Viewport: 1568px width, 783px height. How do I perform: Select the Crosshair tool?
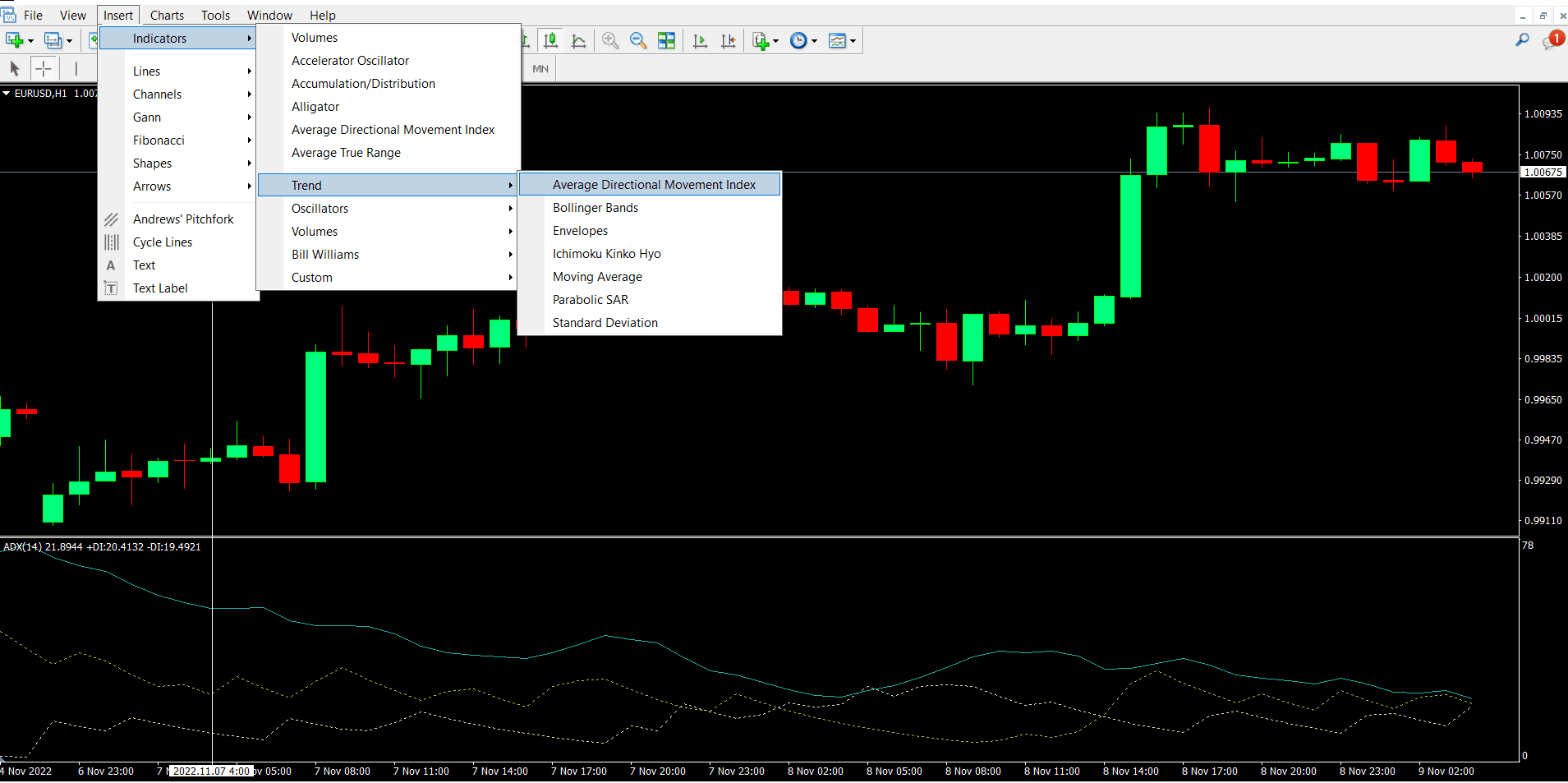coord(44,68)
